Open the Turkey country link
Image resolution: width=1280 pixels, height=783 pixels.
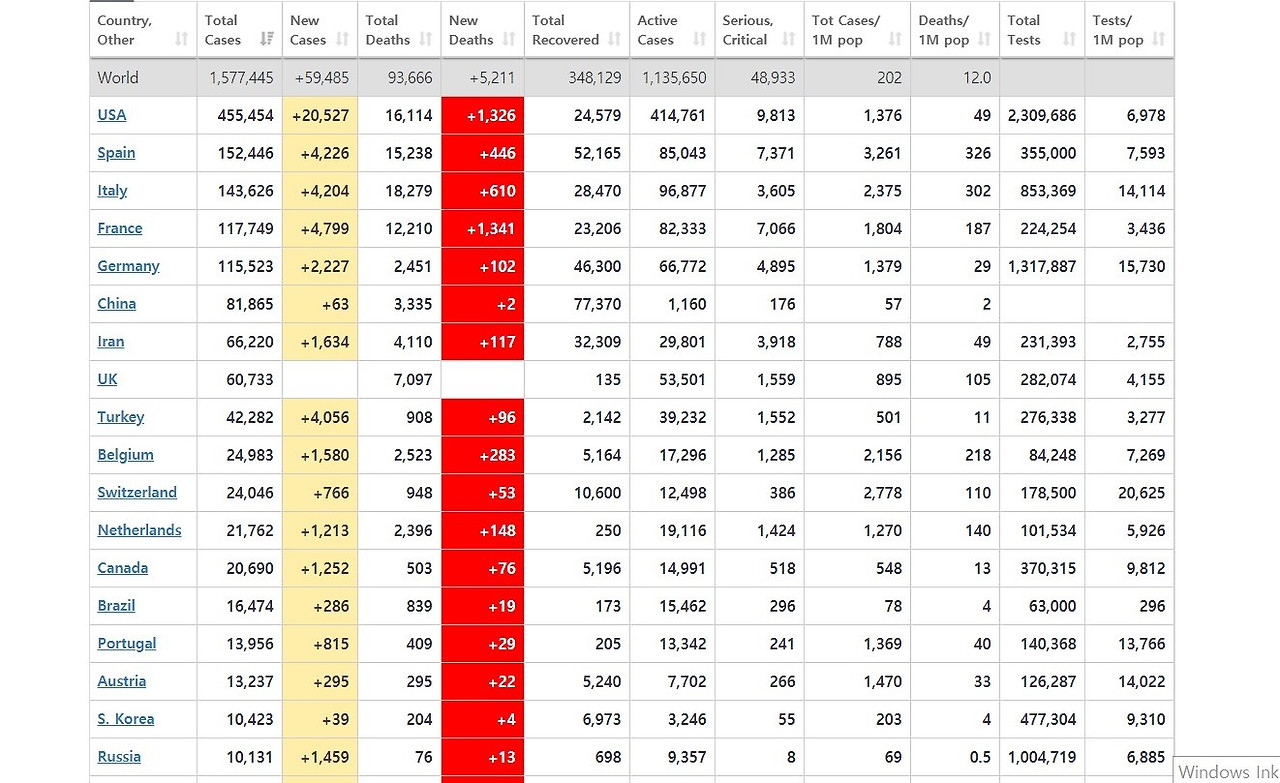(121, 417)
